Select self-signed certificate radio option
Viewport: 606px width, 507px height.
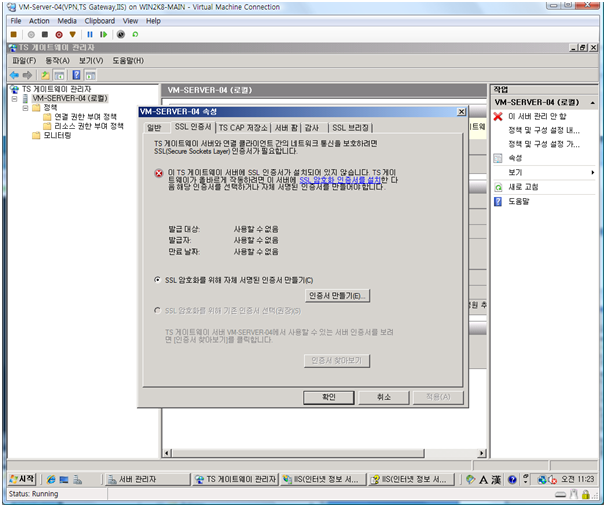(157, 279)
